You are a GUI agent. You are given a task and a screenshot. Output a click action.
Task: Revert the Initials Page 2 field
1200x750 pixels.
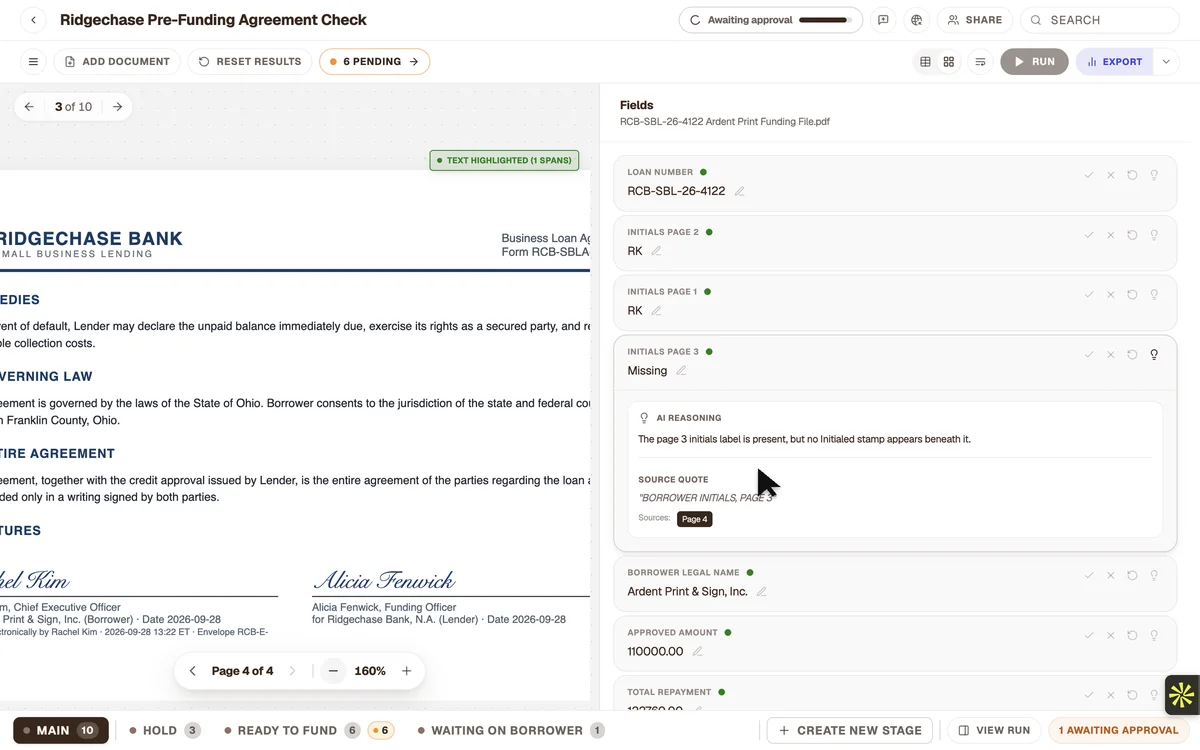coord(1132,235)
